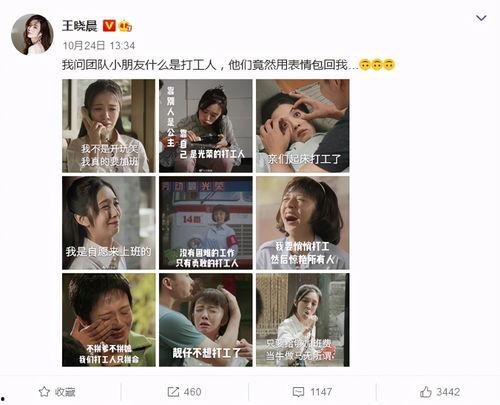The width and height of the screenshot is (500, 405).
Task: Click the orange V verified badge
Action: tap(109, 26)
